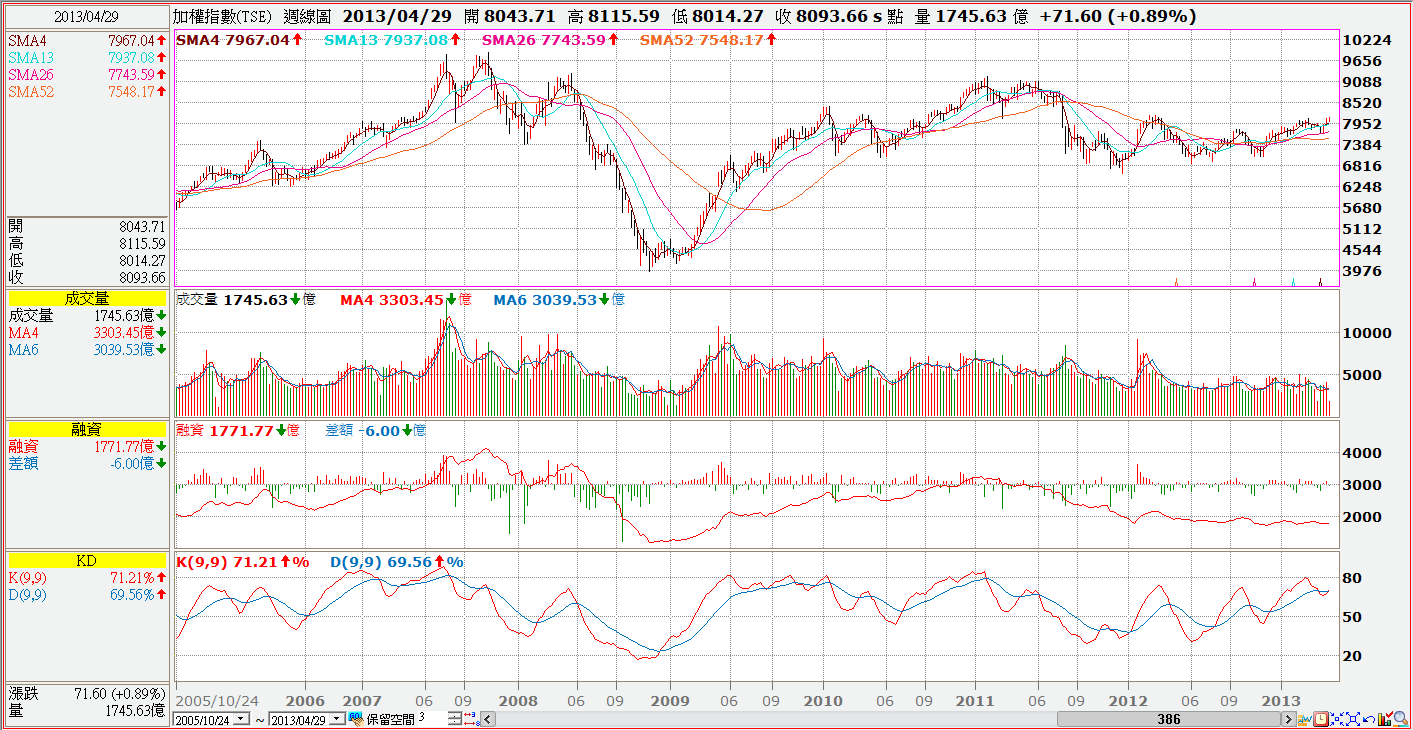Click the 成交量 1745.63 chart legend
1413x730 pixels.
click(245, 300)
